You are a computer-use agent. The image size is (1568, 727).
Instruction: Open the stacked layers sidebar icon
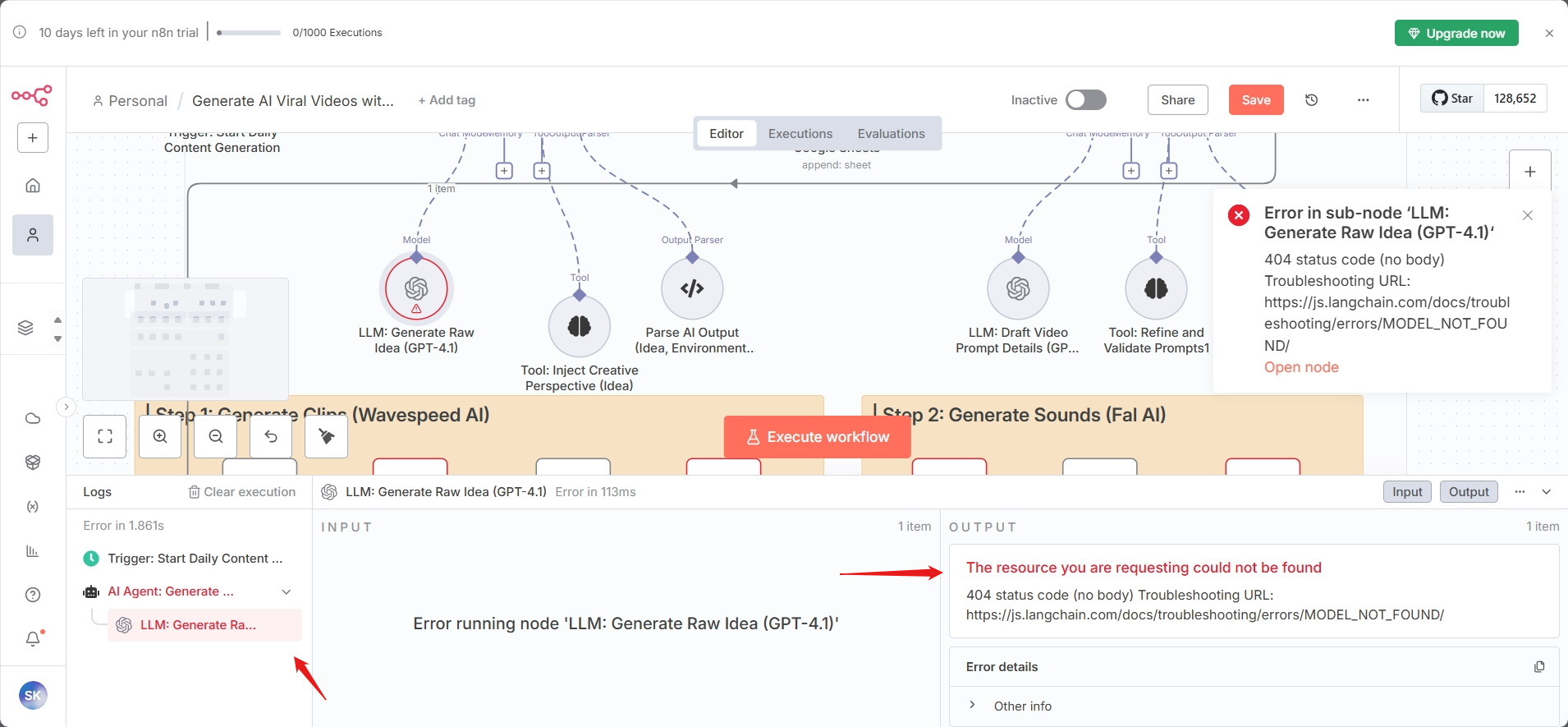tap(26, 328)
